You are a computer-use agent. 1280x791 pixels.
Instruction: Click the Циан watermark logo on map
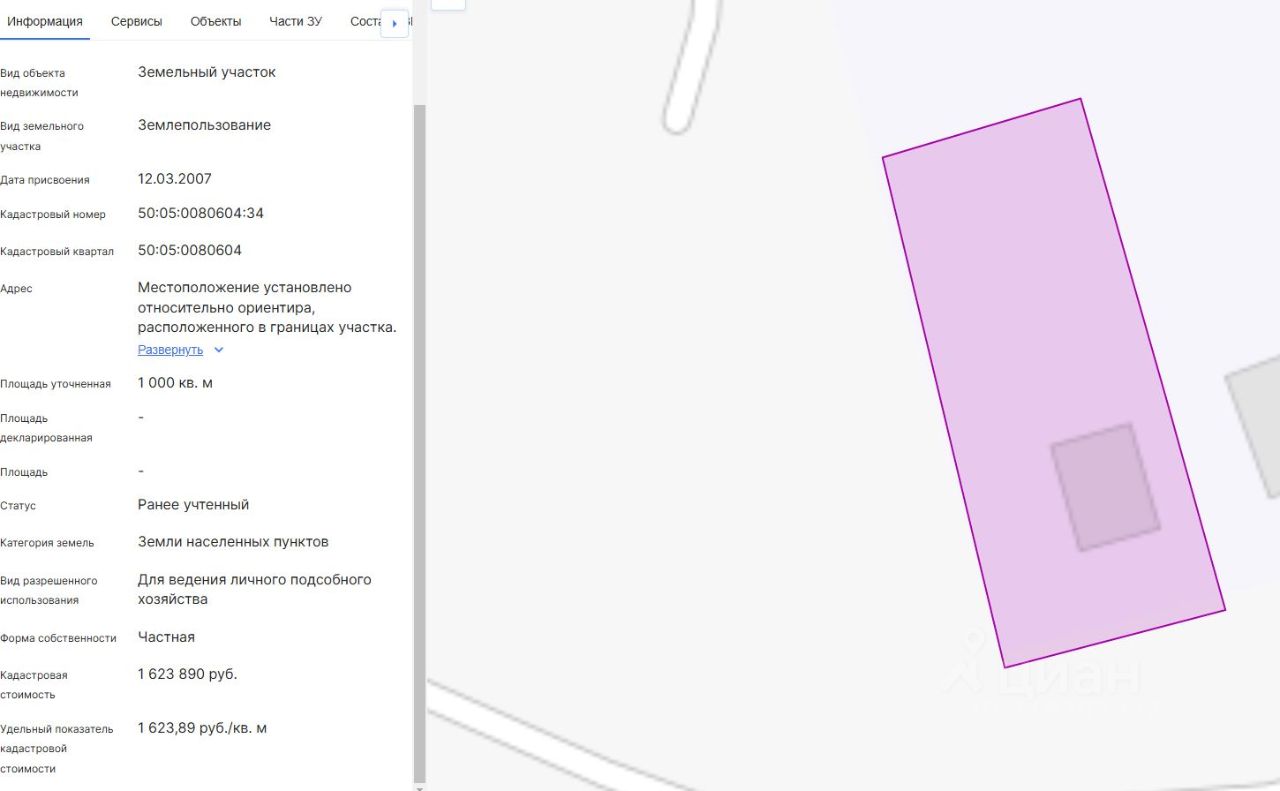(x=1045, y=672)
